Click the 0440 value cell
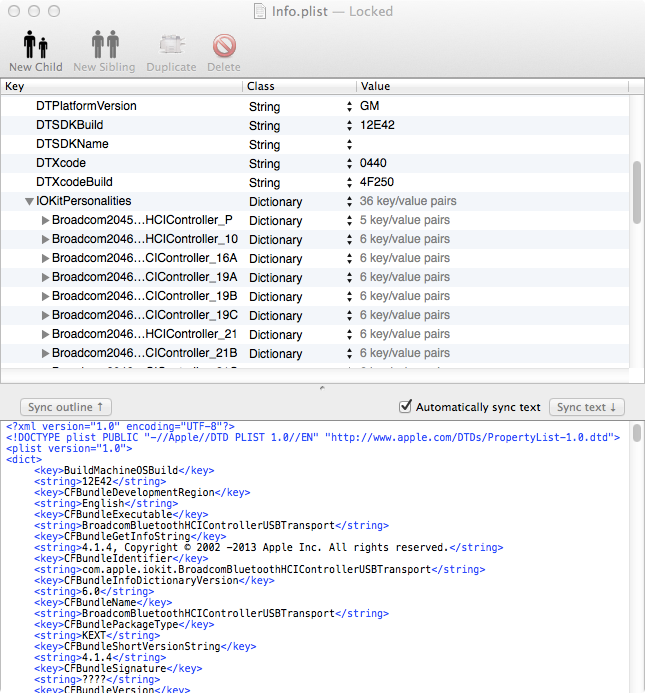 point(373,163)
